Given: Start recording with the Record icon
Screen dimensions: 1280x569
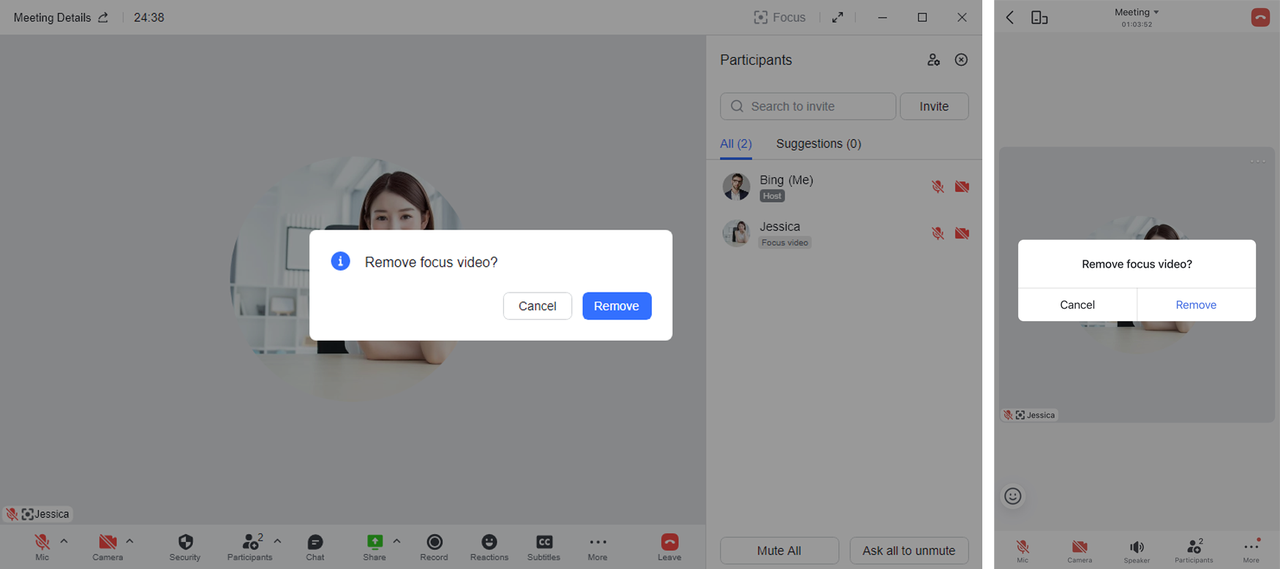Looking at the screenshot, I should pos(434,542).
